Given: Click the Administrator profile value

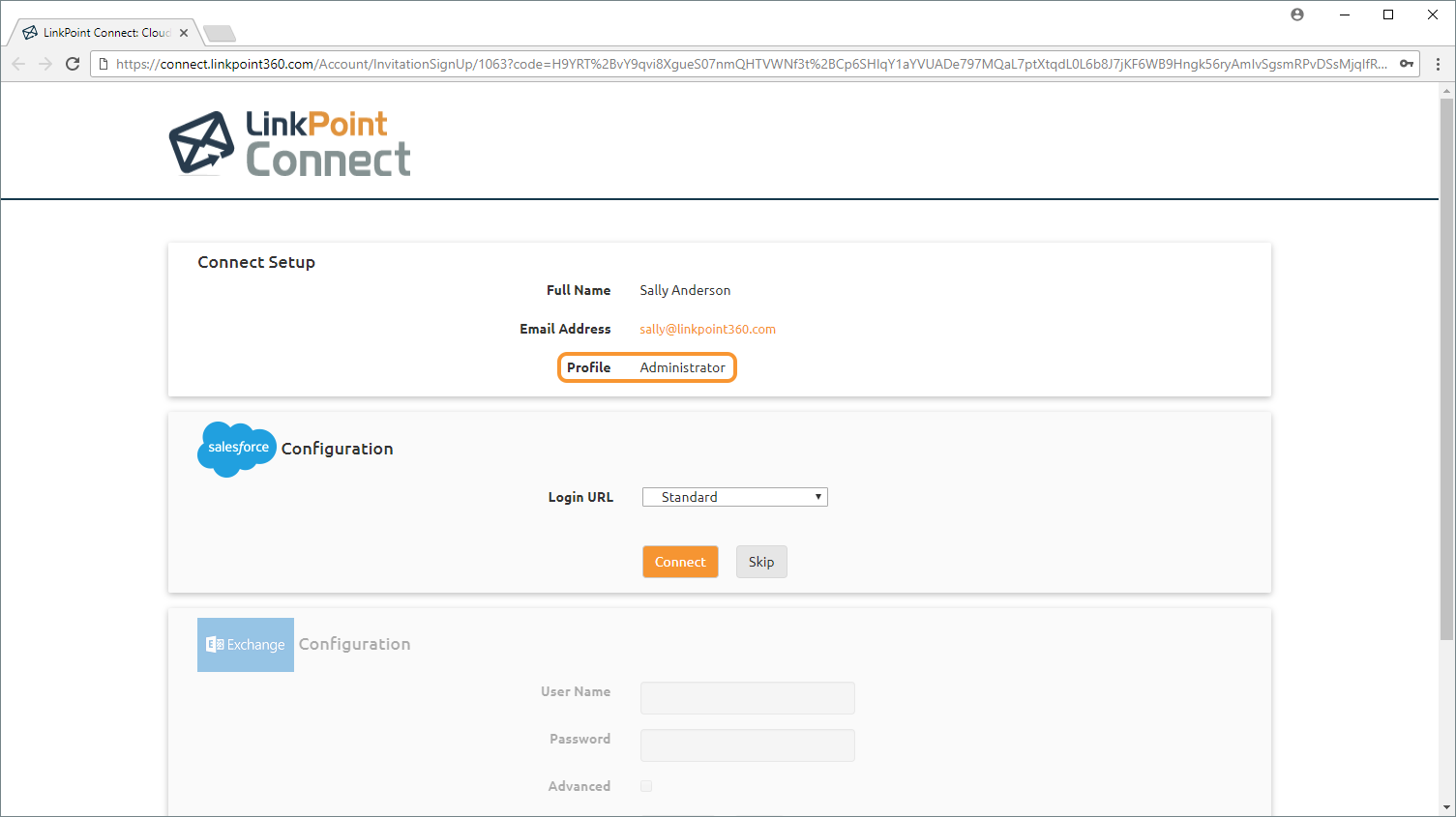Looking at the screenshot, I should tap(682, 367).
